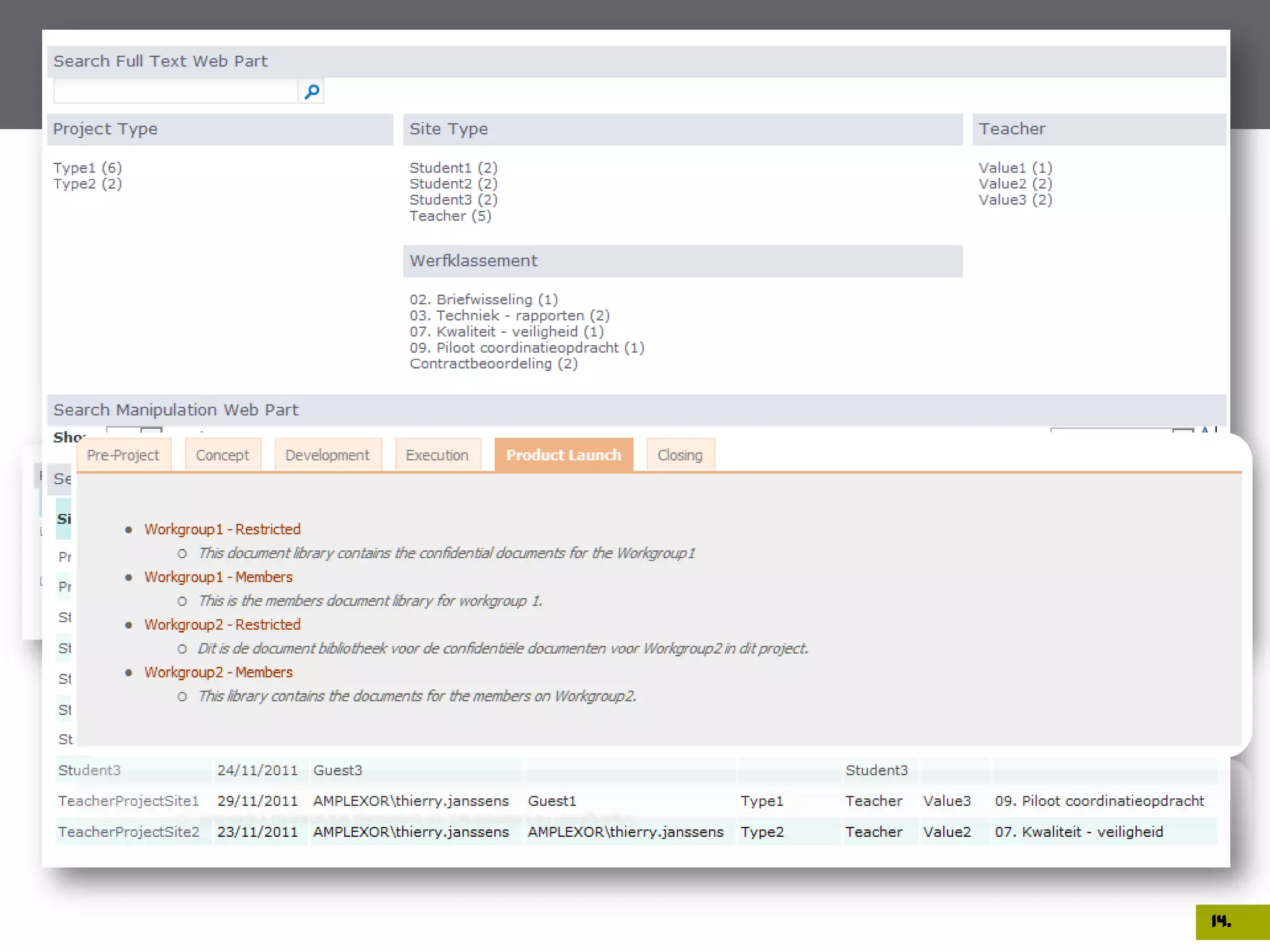Select the Closing tab
1270x952 pixels.
tap(680, 455)
